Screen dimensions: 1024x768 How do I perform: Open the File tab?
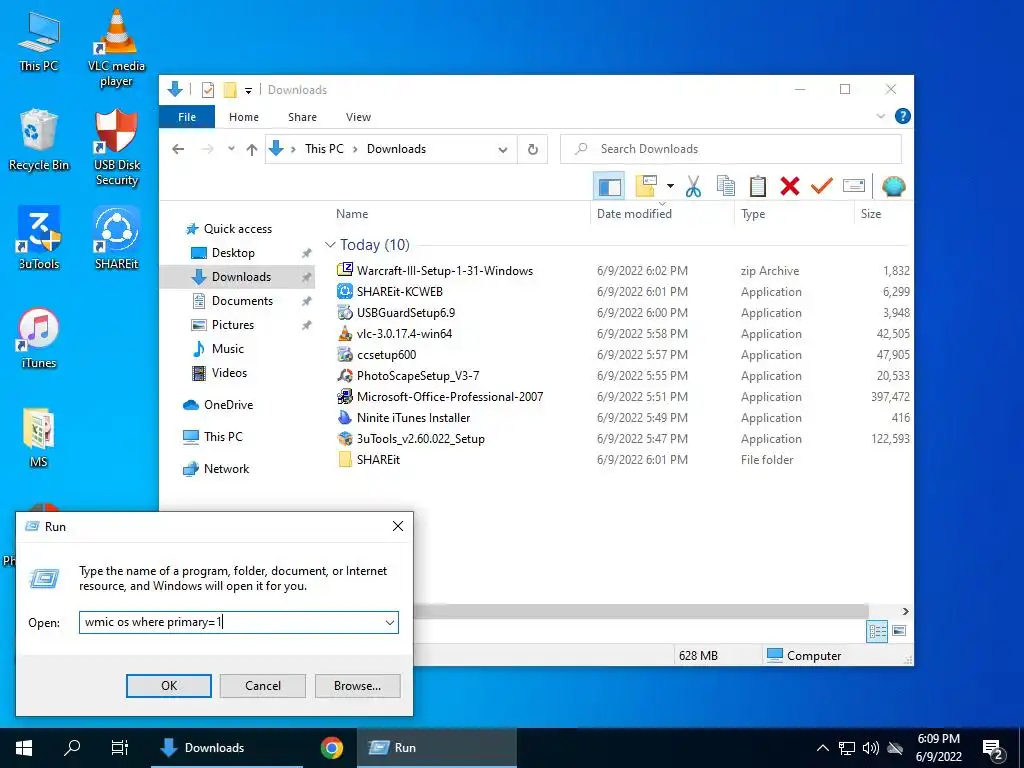point(187,117)
